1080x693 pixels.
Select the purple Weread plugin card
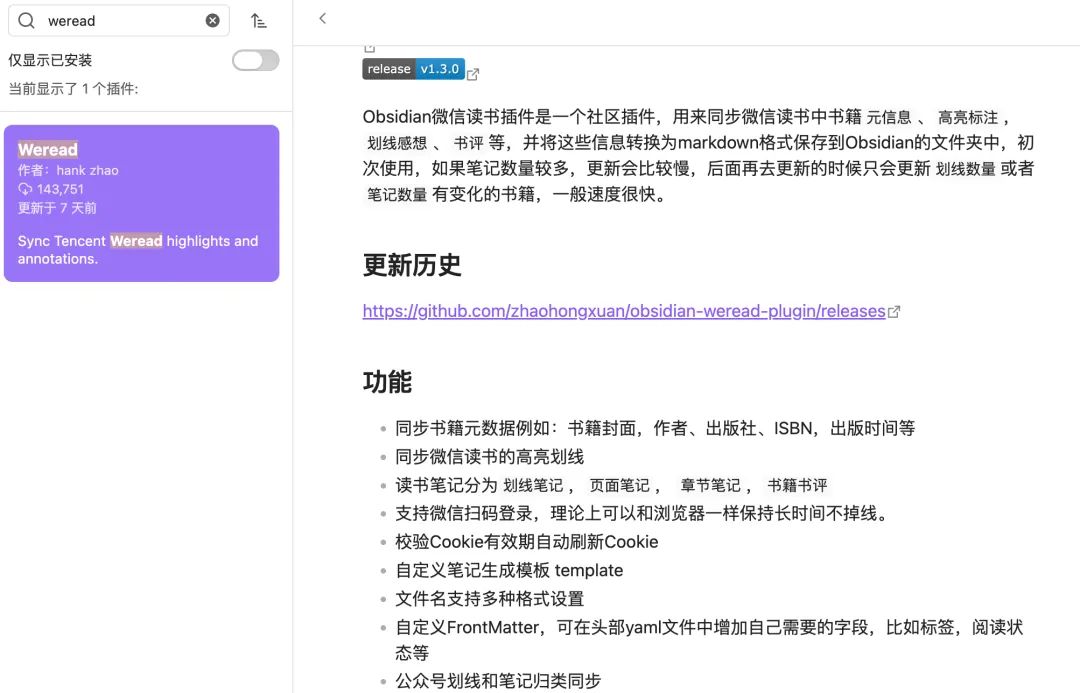pyautogui.click(x=141, y=203)
